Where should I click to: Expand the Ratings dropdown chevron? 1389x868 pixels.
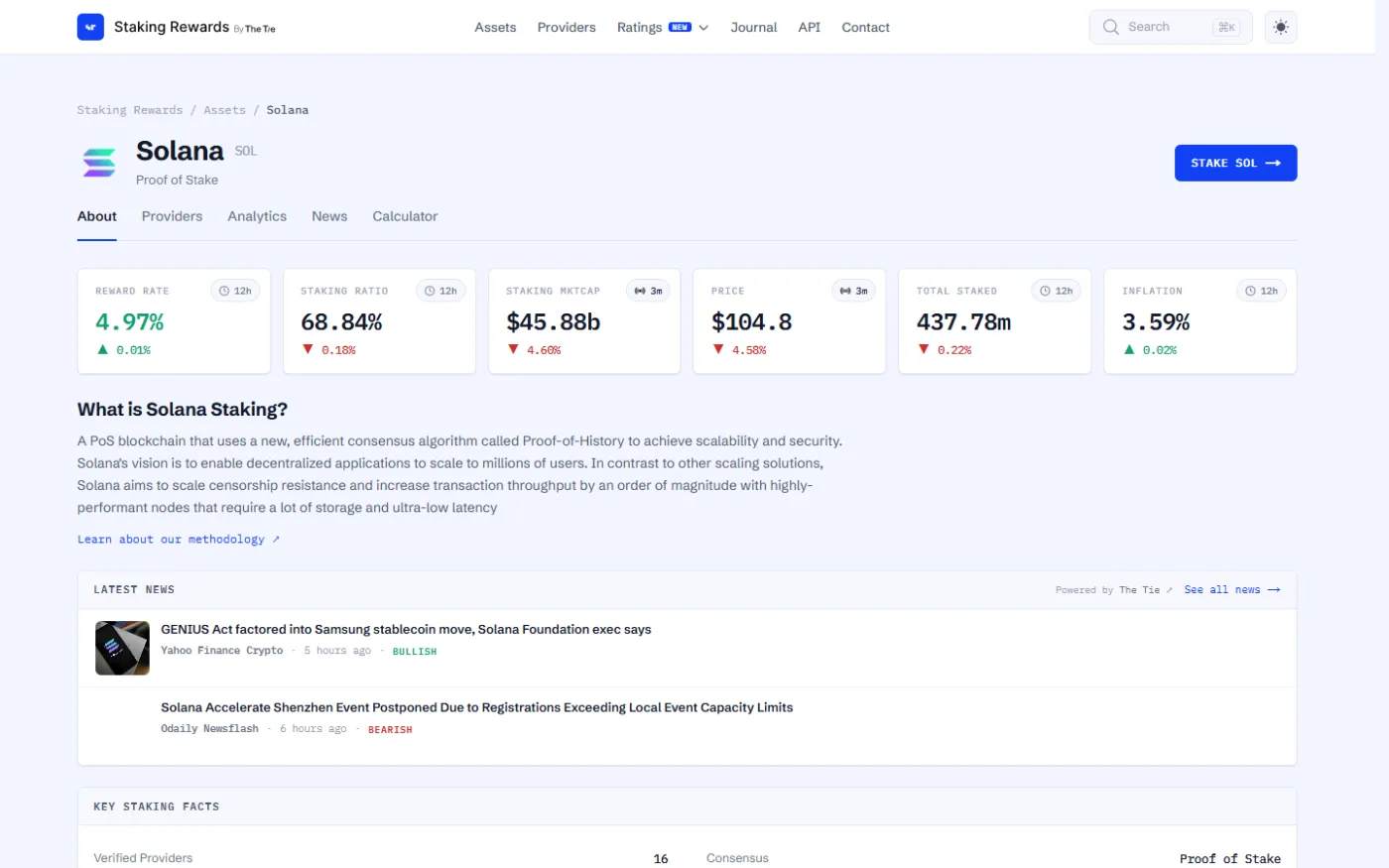(x=703, y=28)
